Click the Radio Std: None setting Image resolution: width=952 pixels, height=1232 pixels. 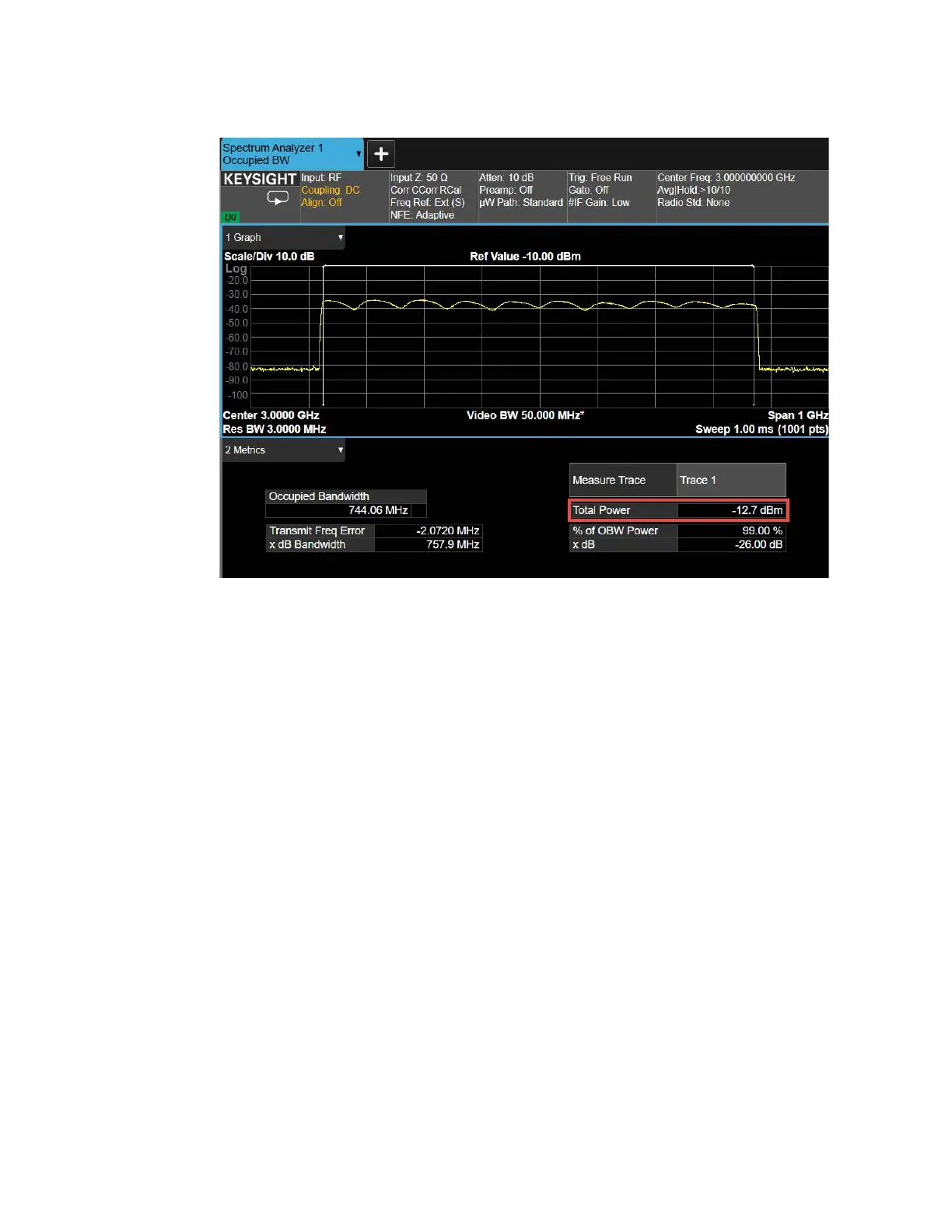pyautogui.click(x=694, y=202)
